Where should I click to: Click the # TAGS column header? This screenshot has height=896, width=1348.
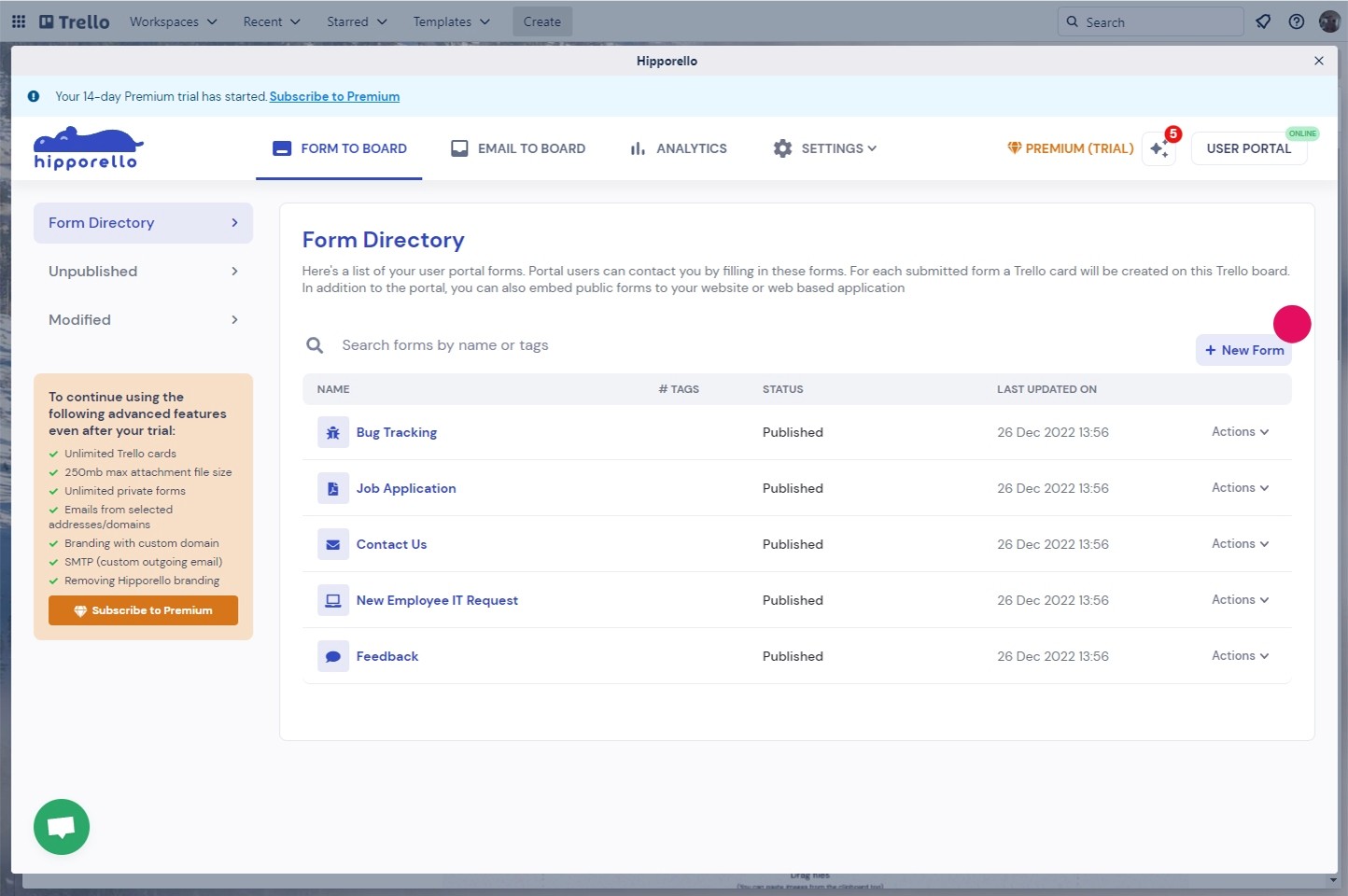pyautogui.click(x=679, y=389)
